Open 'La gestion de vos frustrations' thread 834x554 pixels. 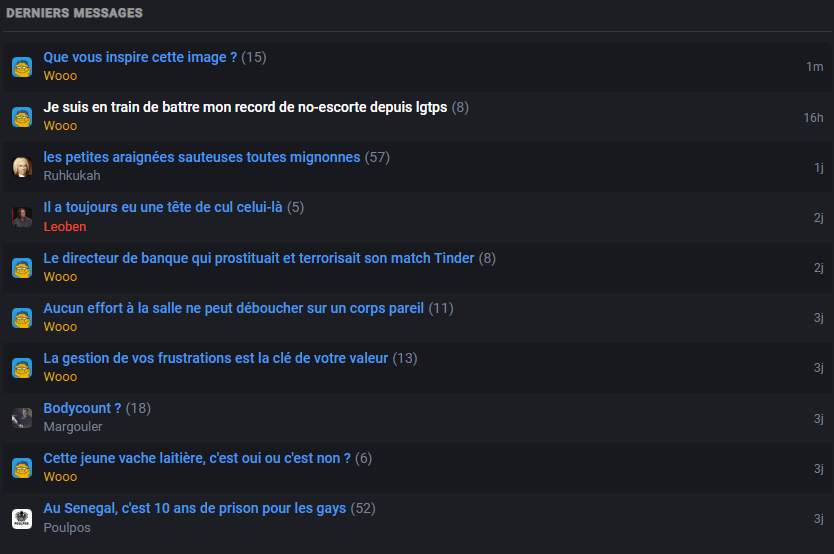coord(215,358)
